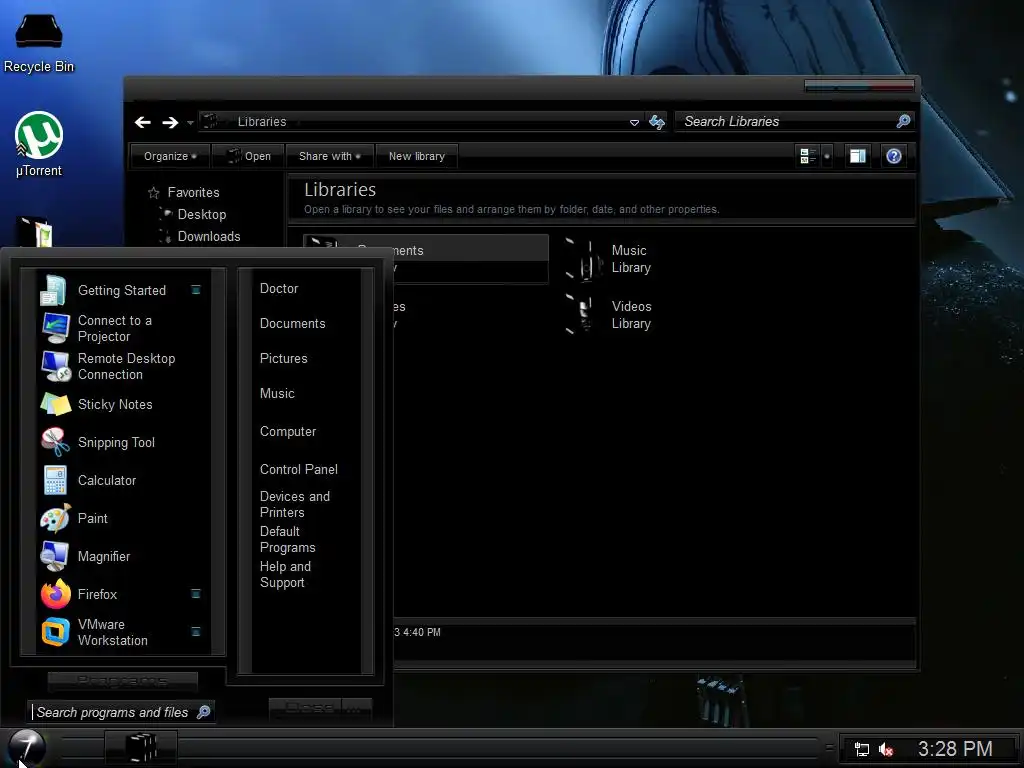The width and height of the screenshot is (1024, 768).
Task: Expand Firefox jump list arrow
Action: [x=195, y=594]
